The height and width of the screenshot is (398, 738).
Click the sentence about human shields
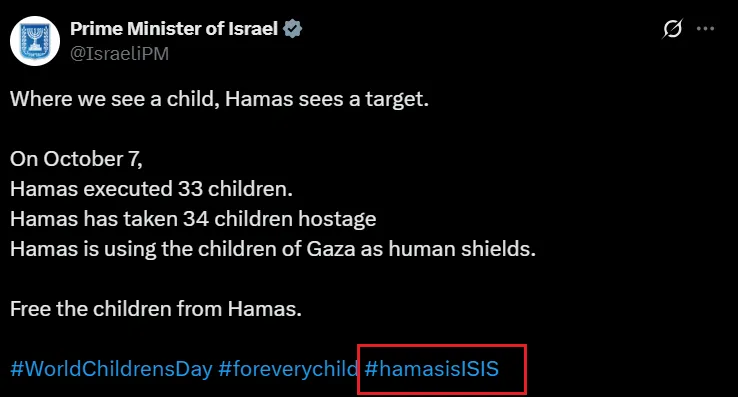[x=273, y=249]
